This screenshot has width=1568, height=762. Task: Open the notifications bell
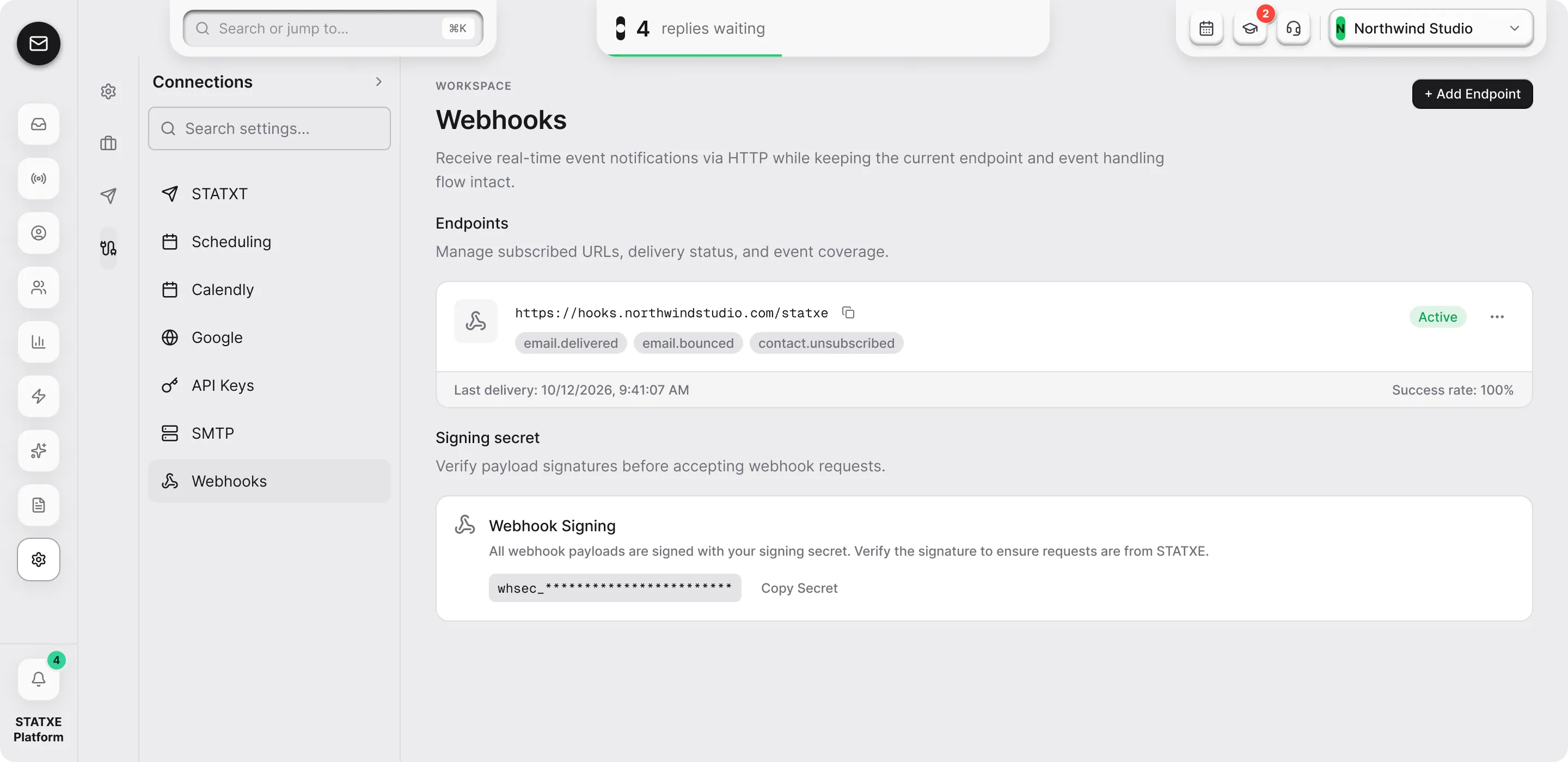tap(38, 679)
